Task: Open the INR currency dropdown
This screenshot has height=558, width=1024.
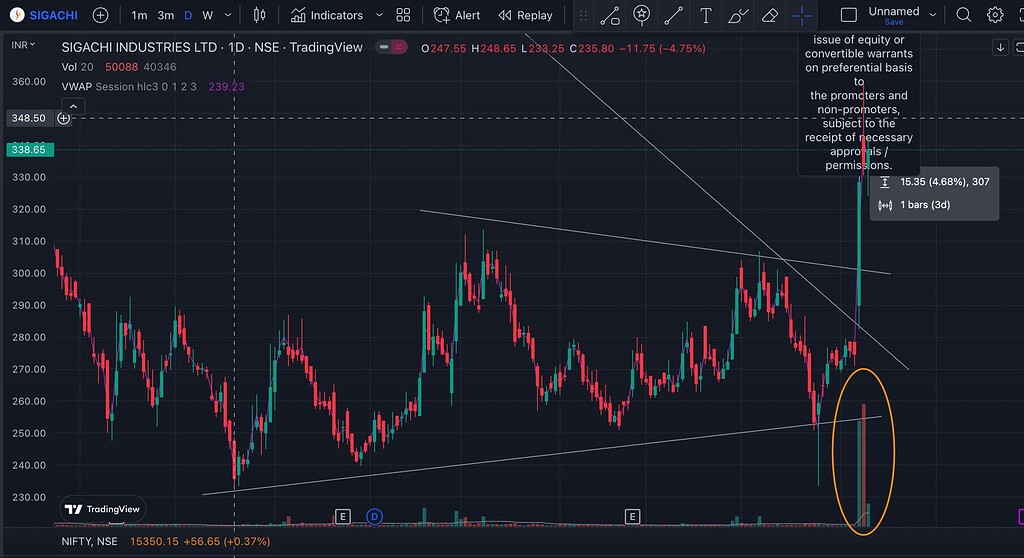Action: point(24,46)
